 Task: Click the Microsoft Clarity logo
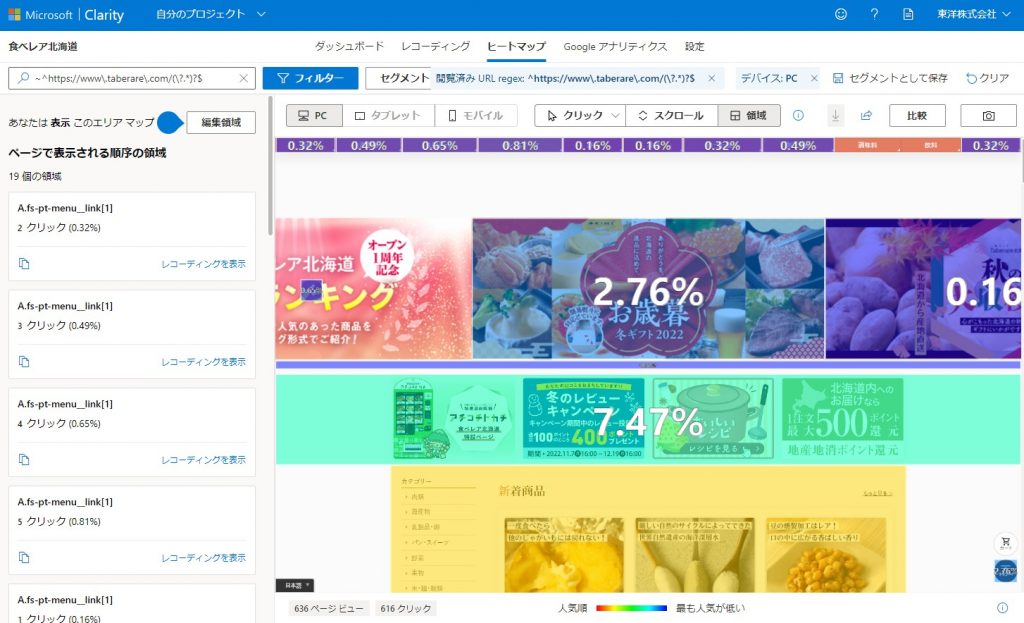point(66,14)
